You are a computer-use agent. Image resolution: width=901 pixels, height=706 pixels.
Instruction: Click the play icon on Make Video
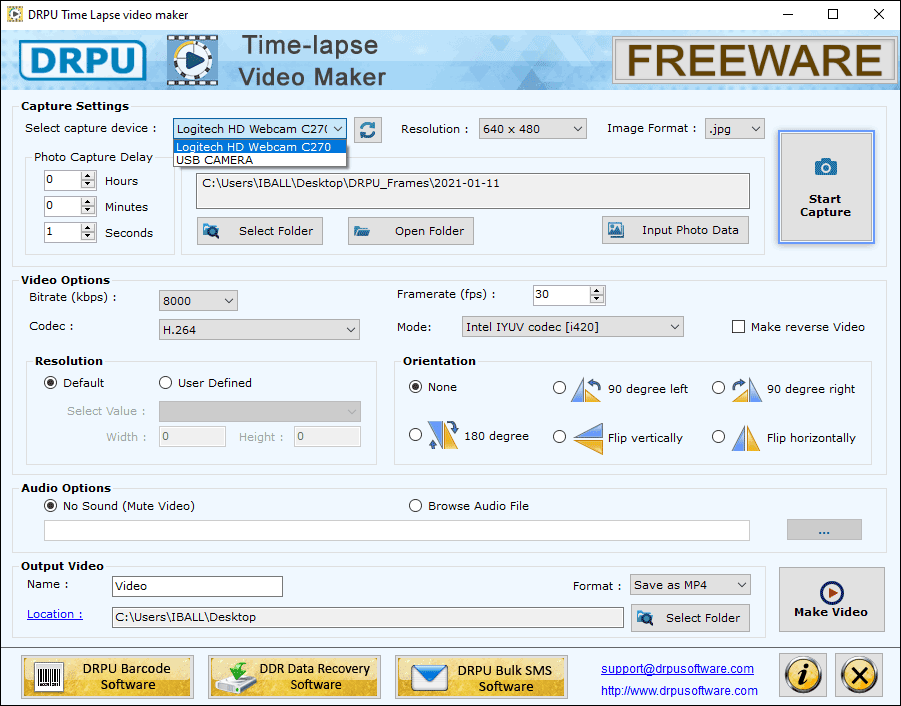[x=831, y=593]
